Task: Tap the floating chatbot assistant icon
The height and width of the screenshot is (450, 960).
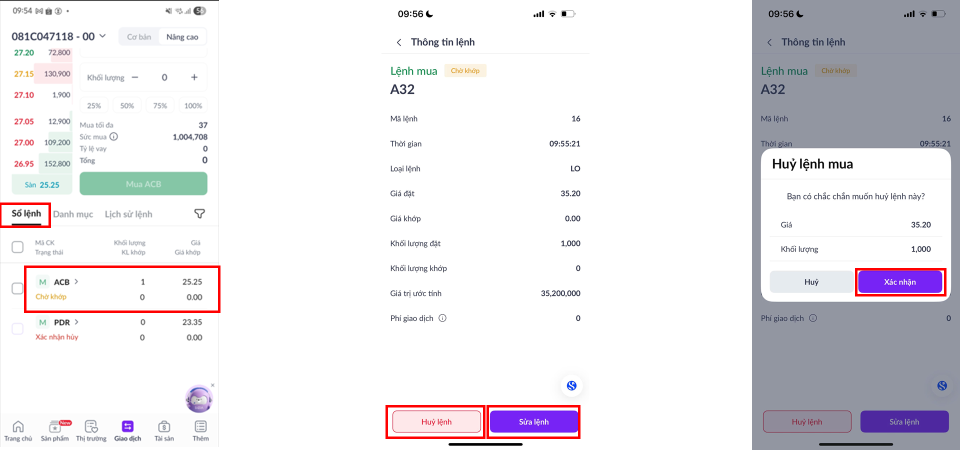Action: point(199,398)
